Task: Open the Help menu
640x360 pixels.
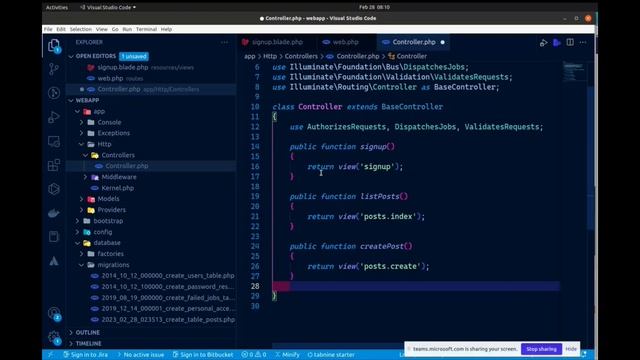Action: coord(166,29)
